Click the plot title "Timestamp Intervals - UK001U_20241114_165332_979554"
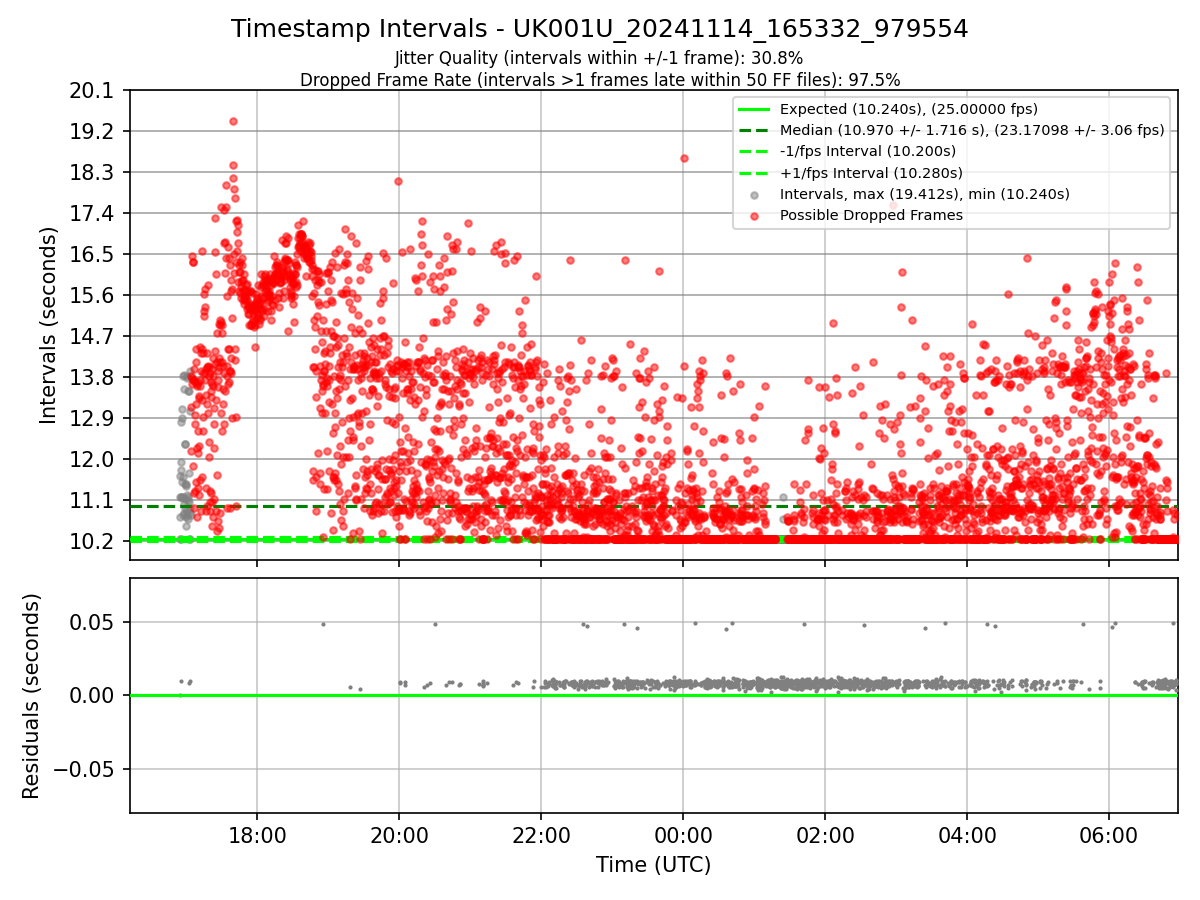1200x900 pixels. (x=600, y=29)
